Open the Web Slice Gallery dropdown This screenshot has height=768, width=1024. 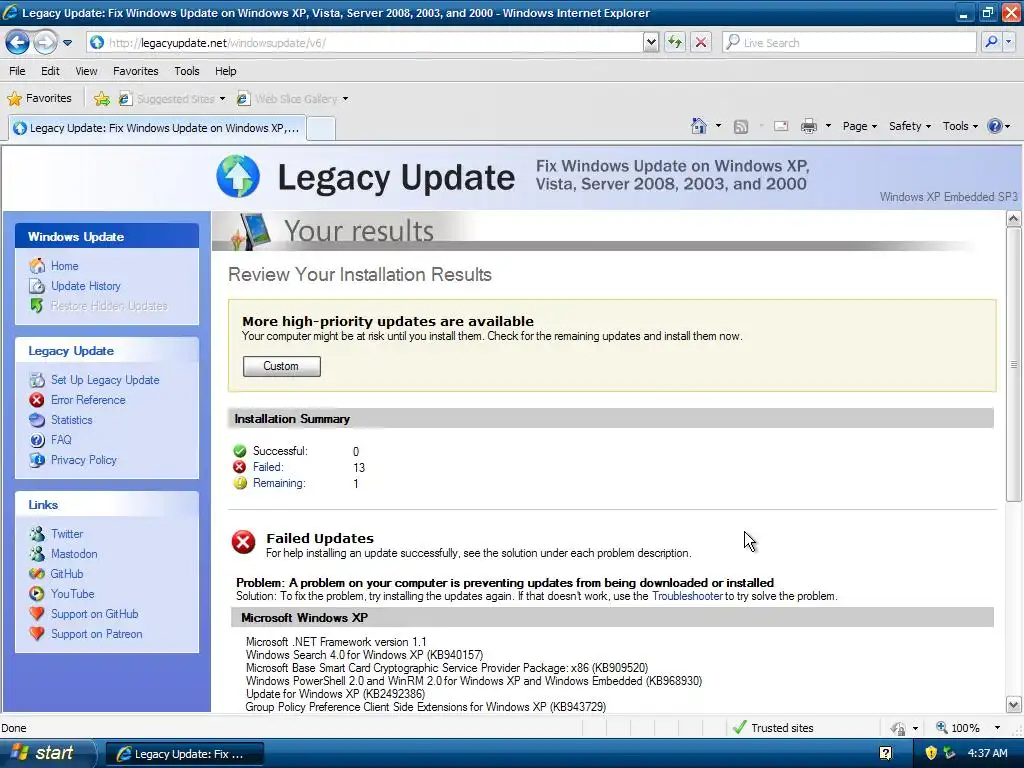293,99
